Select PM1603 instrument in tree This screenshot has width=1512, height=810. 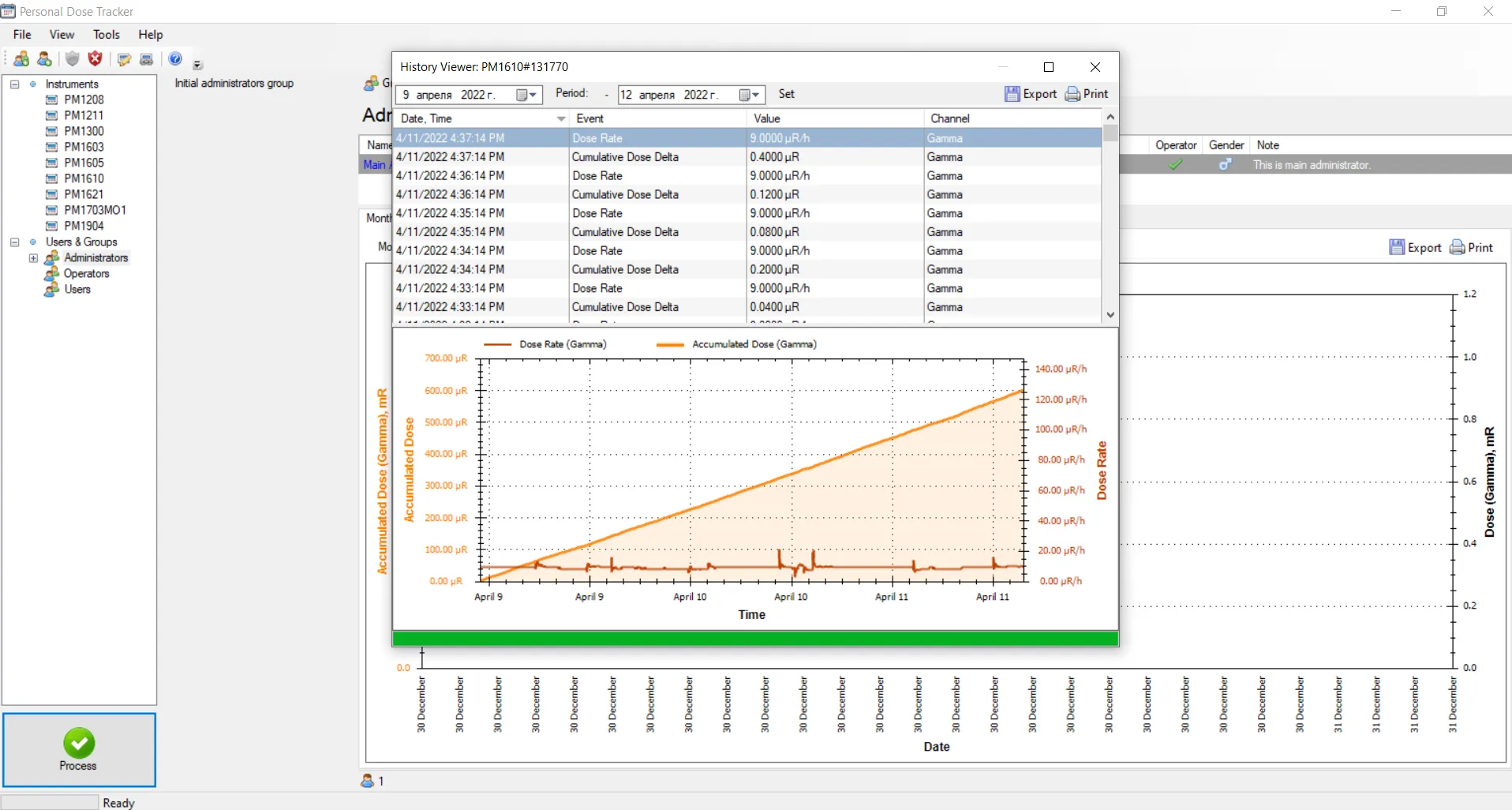(x=84, y=147)
